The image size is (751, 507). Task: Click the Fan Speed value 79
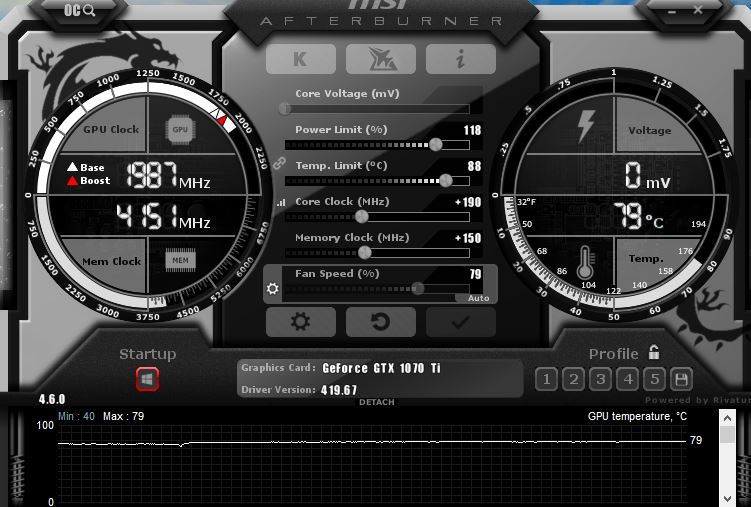pyautogui.click(x=475, y=274)
